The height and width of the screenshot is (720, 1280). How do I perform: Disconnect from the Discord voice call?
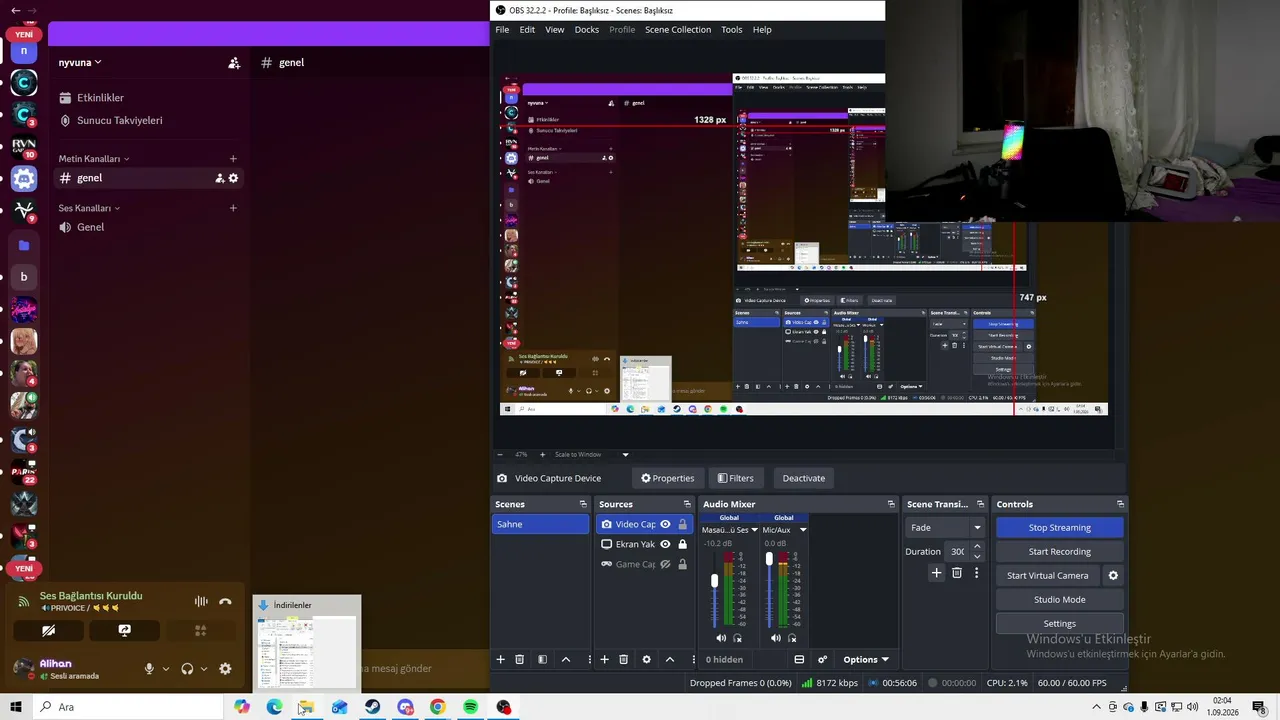(225, 601)
